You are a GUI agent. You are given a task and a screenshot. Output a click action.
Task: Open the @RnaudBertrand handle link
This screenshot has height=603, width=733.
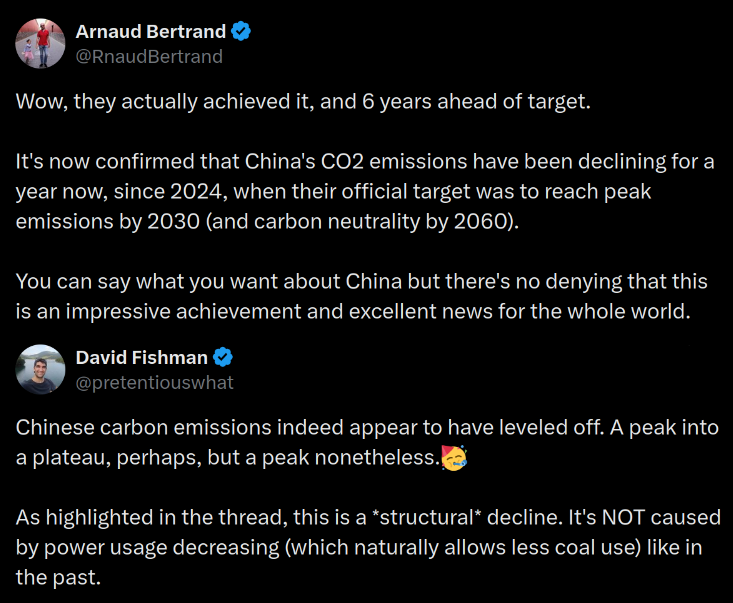click(x=149, y=57)
